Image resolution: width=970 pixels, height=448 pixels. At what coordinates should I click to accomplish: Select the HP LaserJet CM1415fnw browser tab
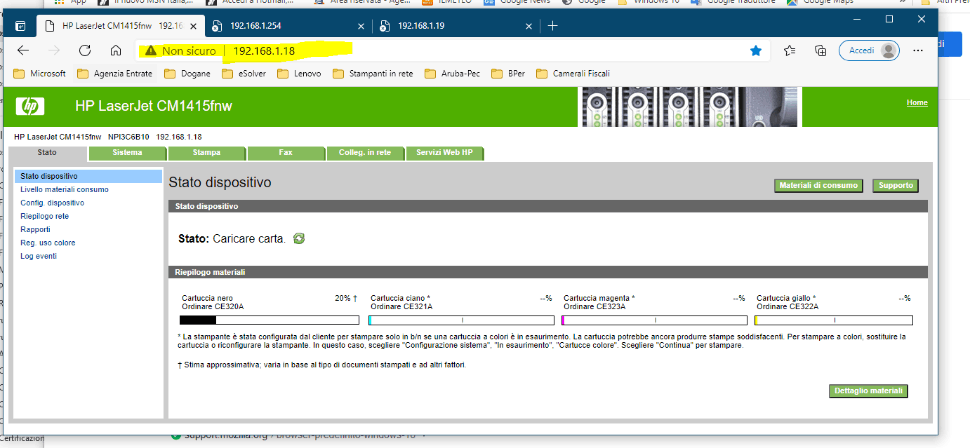[x=121, y=26]
